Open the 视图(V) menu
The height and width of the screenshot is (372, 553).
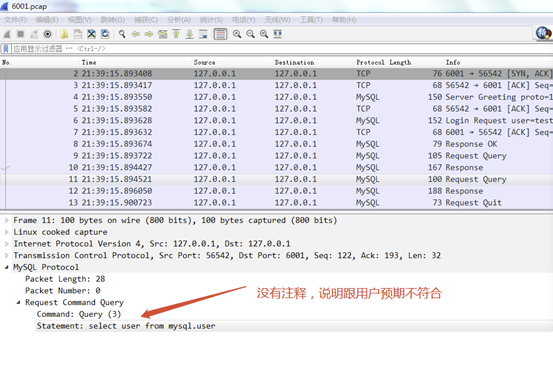pyautogui.click(x=79, y=20)
